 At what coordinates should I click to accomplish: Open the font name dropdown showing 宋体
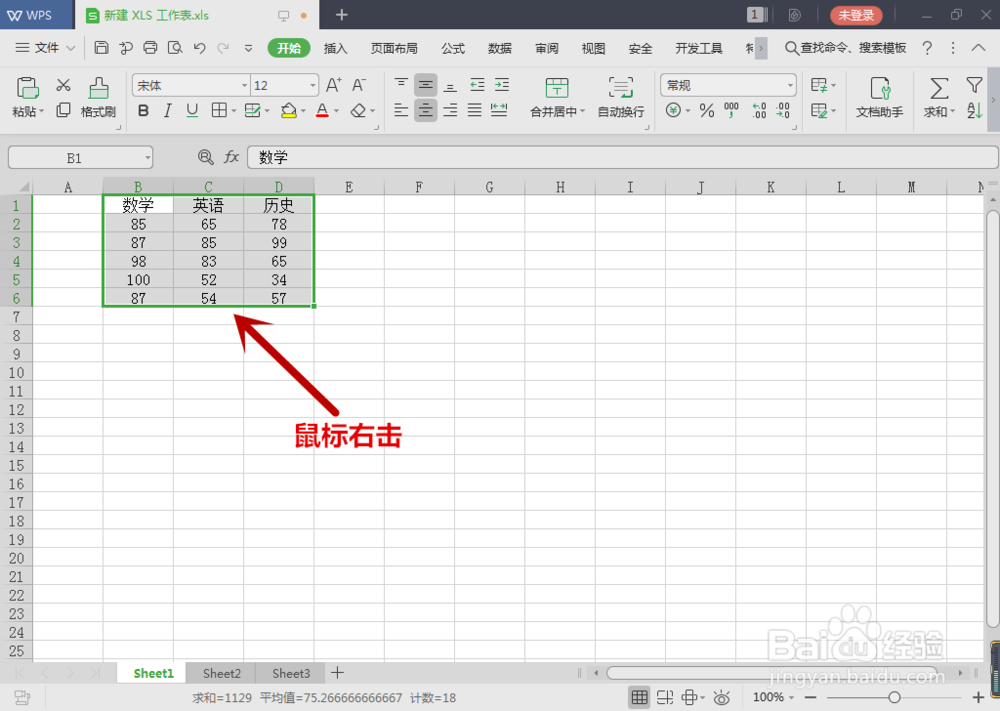click(244, 85)
